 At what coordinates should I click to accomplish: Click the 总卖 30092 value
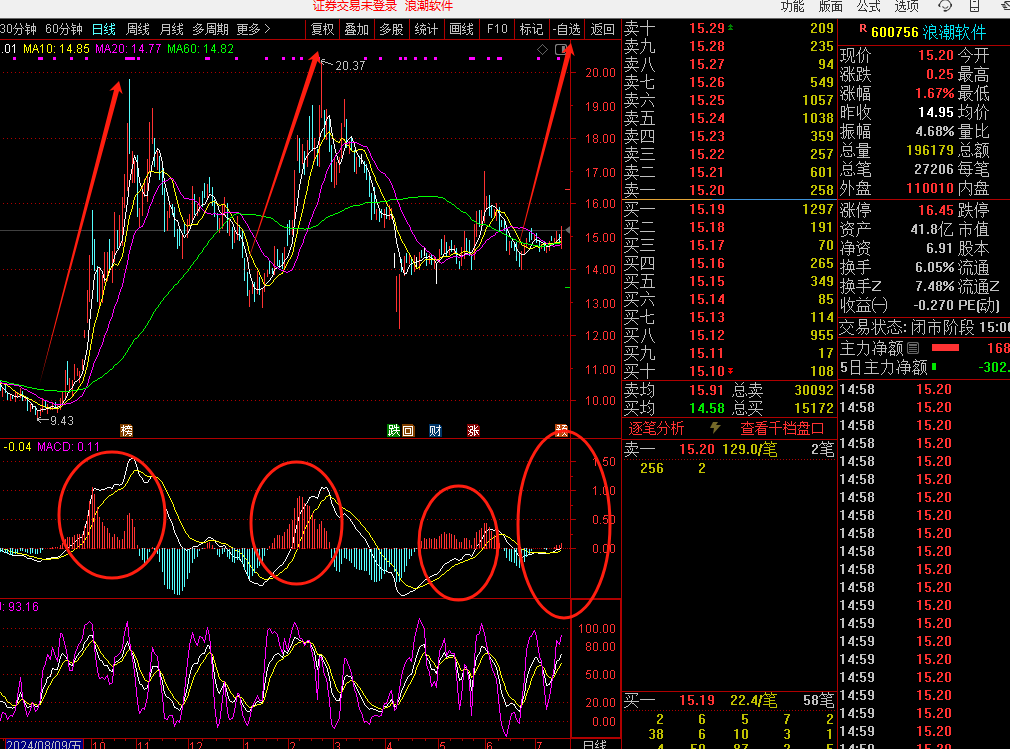click(814, 390)
